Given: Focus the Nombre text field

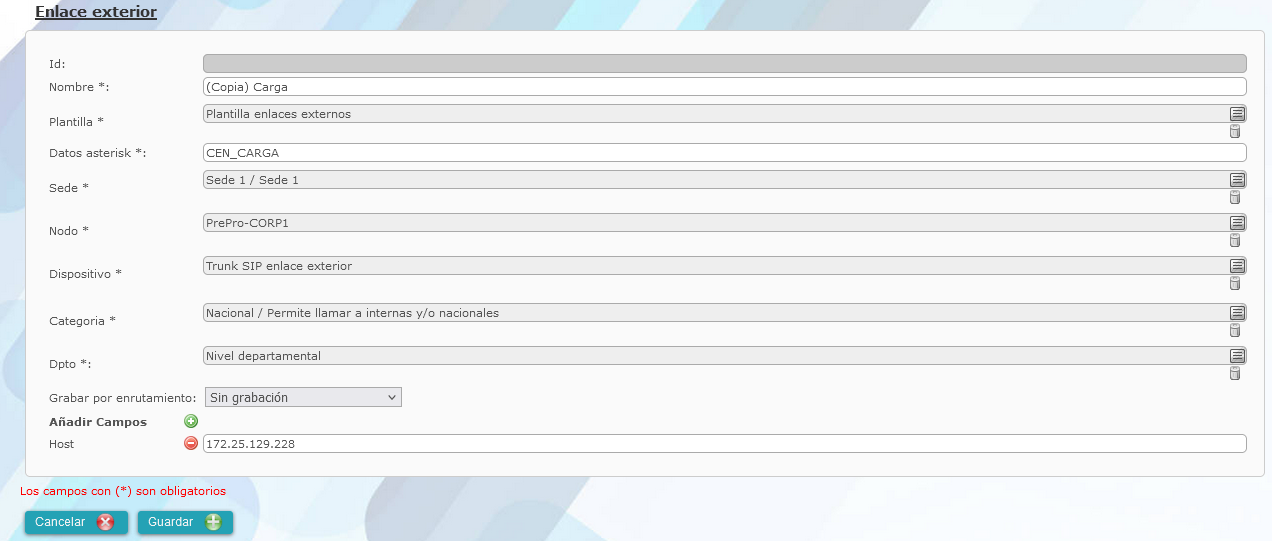Looking at the screenshot, I should point(725,87).
